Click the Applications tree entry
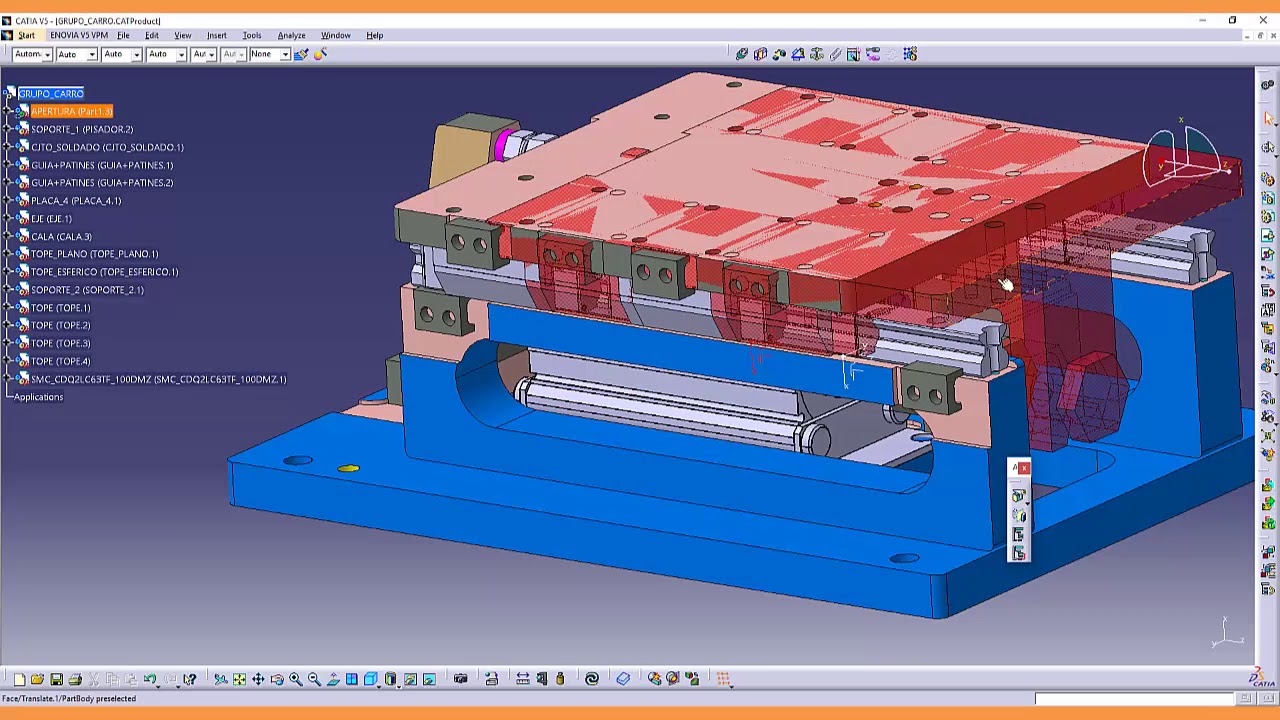This screenshot has width=1280, height=720. [38, 397]
